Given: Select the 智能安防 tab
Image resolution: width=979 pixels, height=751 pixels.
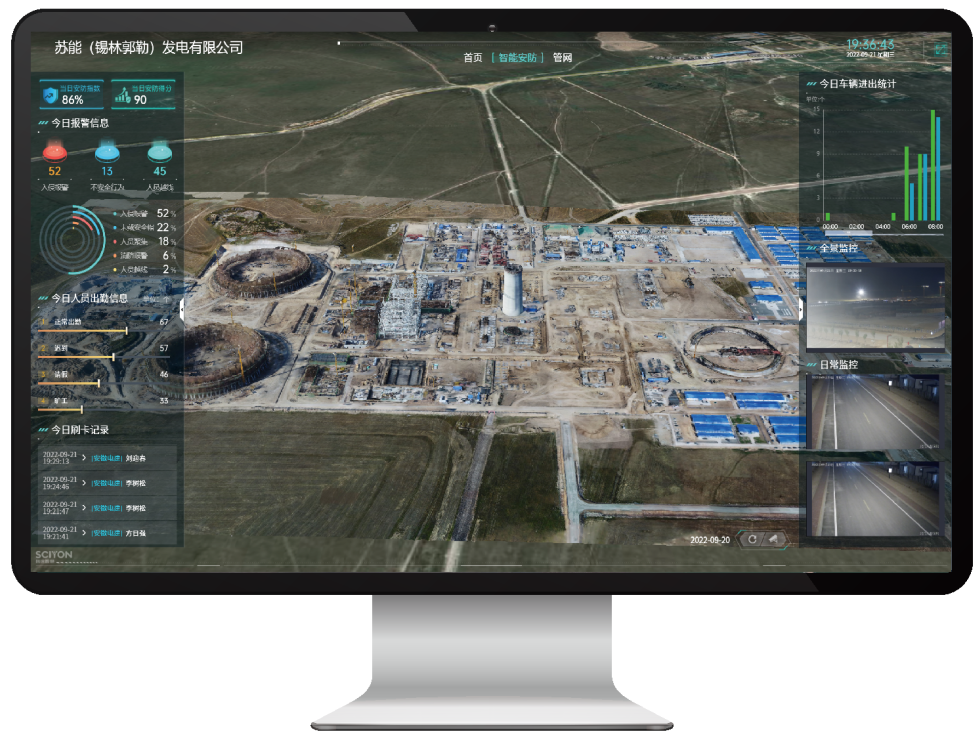Looking at the screenshot, I should point(517,58).
